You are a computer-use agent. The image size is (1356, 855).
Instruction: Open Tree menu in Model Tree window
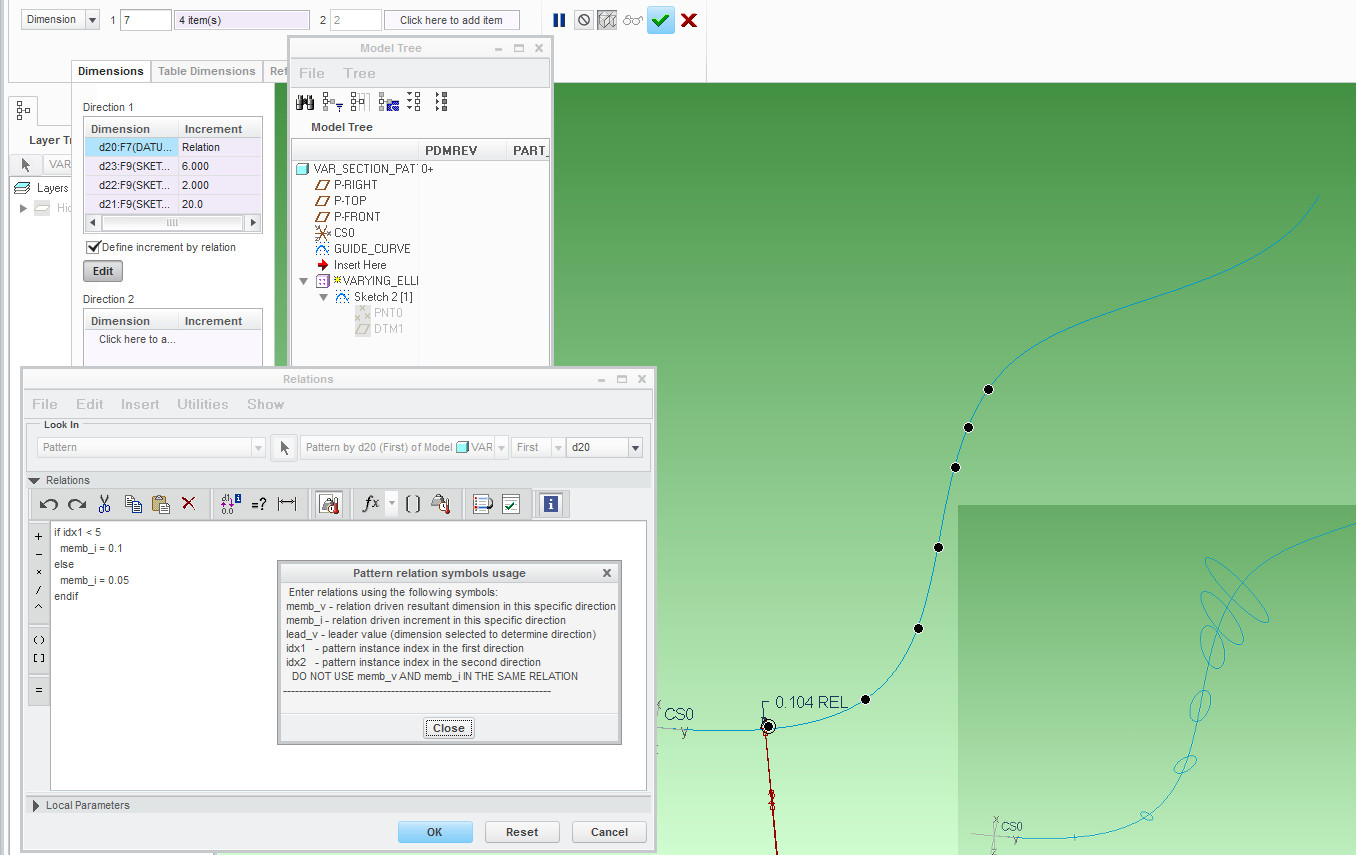pos(359,73)
